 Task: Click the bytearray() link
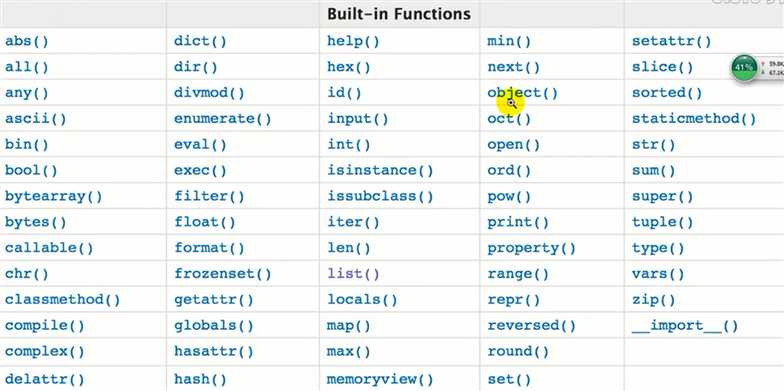54,196
